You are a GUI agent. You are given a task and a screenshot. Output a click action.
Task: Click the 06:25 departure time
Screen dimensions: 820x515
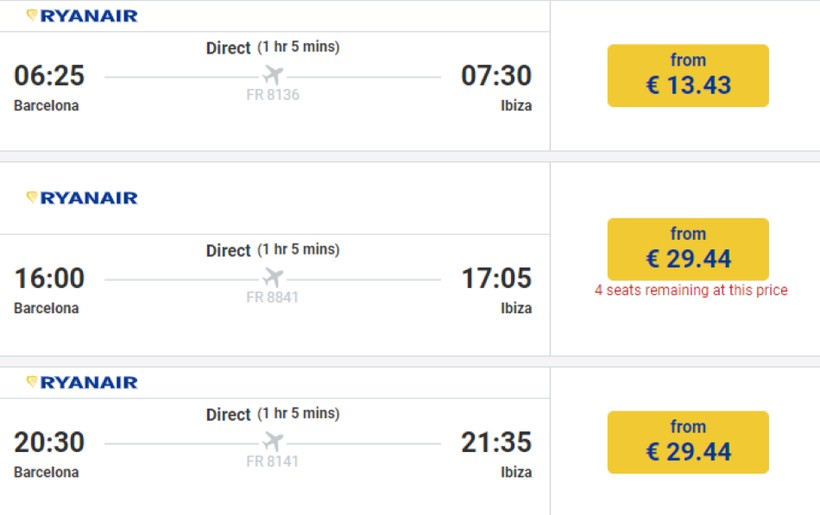coord(49,76)
